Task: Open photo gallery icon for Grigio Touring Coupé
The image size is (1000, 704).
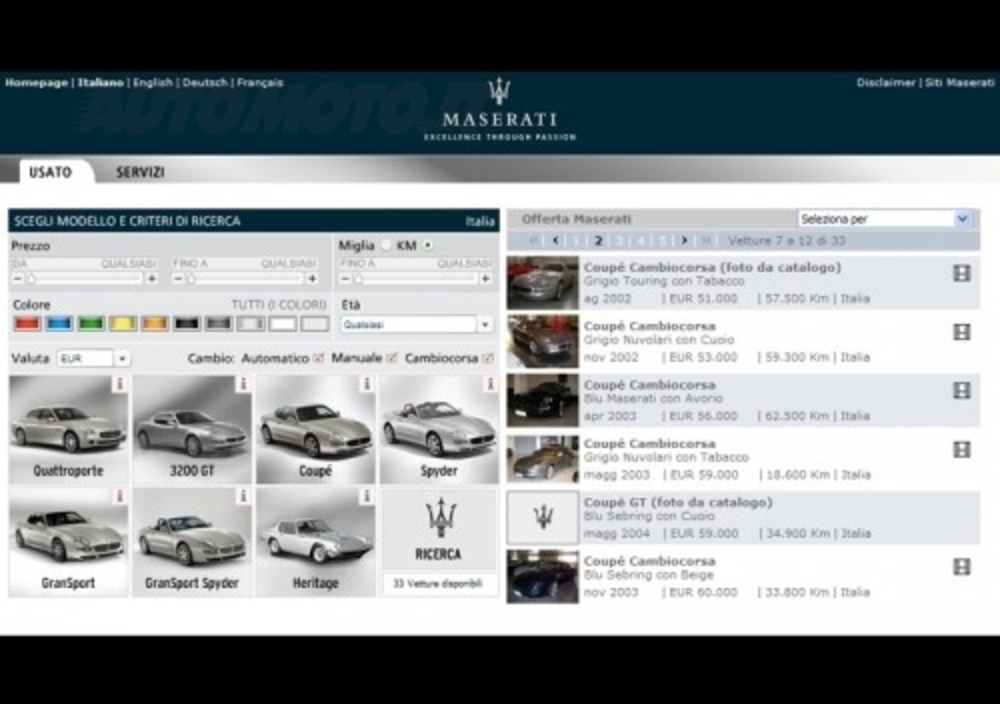Action: [961, 273]
